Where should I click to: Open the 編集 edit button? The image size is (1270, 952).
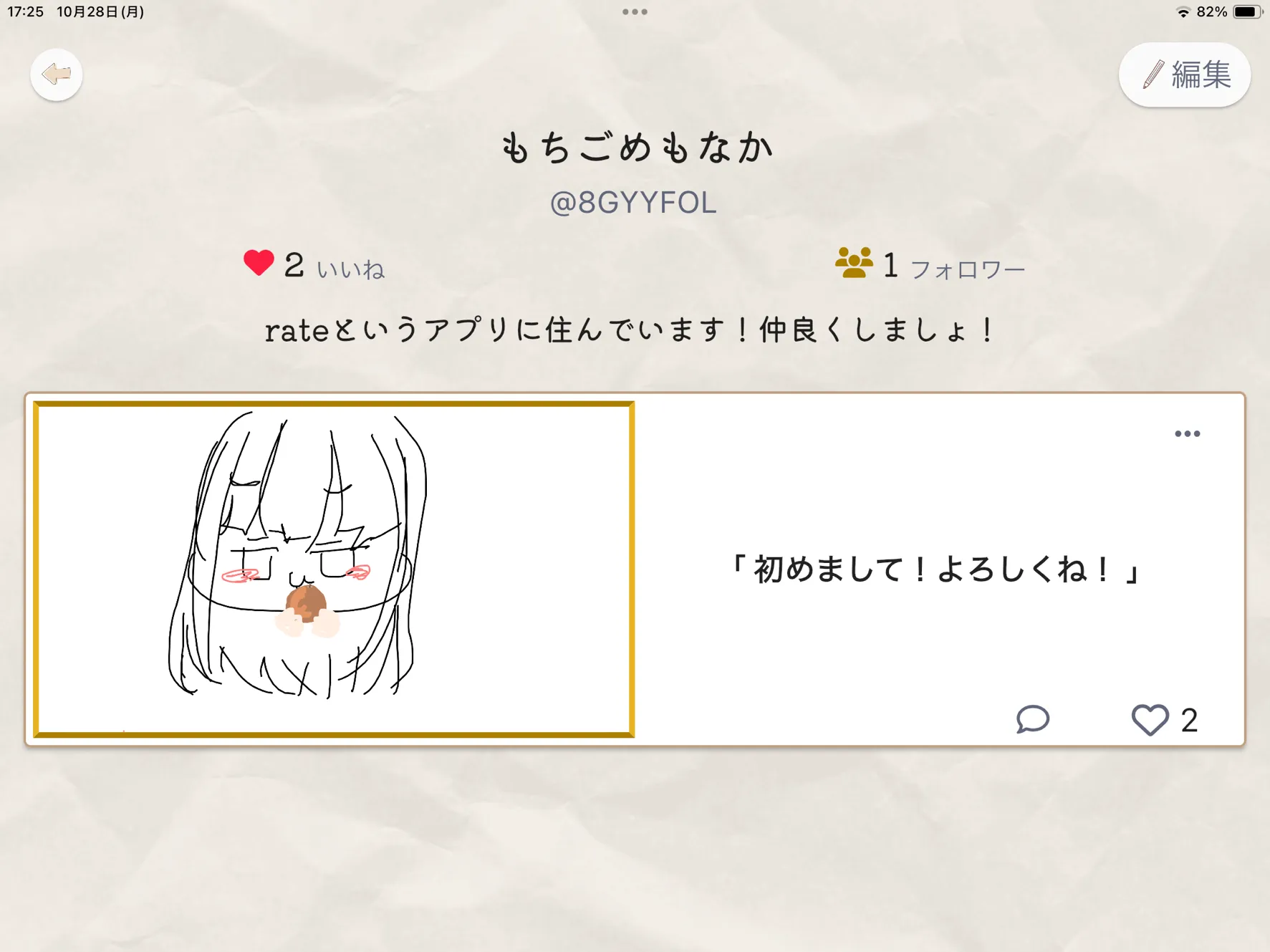1184,74
